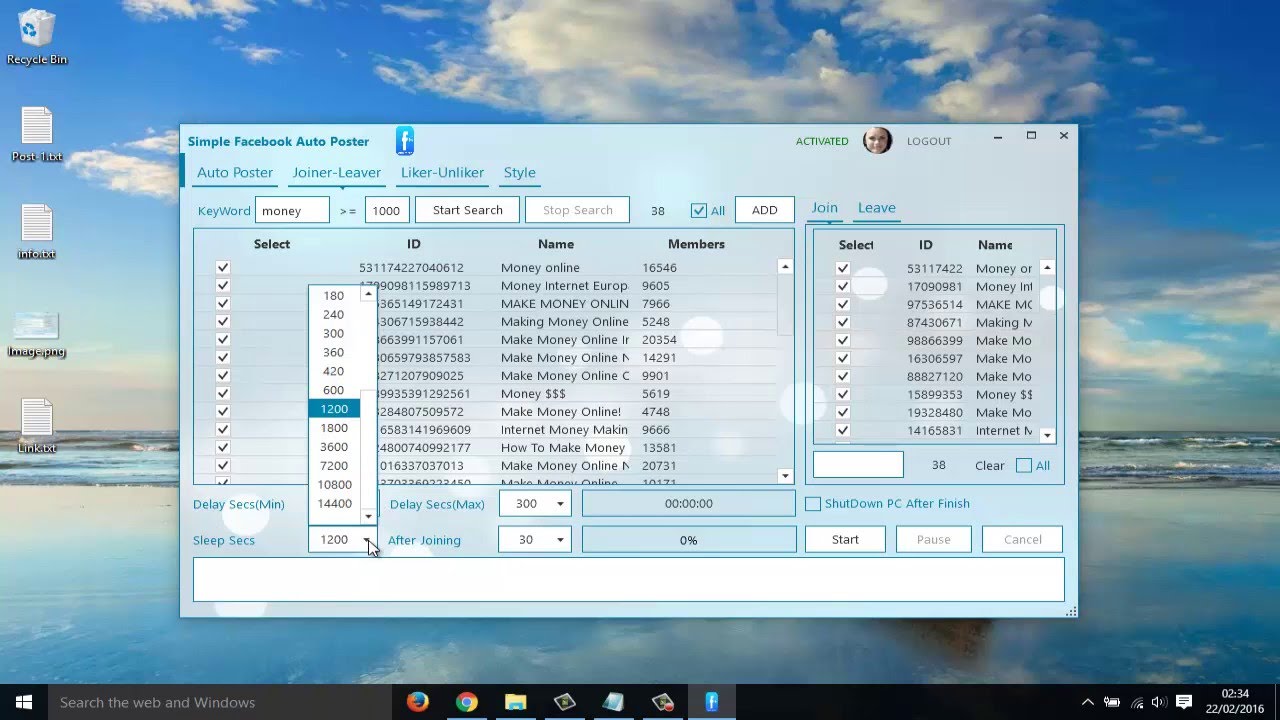
Task: Click the log text area
Action: 628,580
